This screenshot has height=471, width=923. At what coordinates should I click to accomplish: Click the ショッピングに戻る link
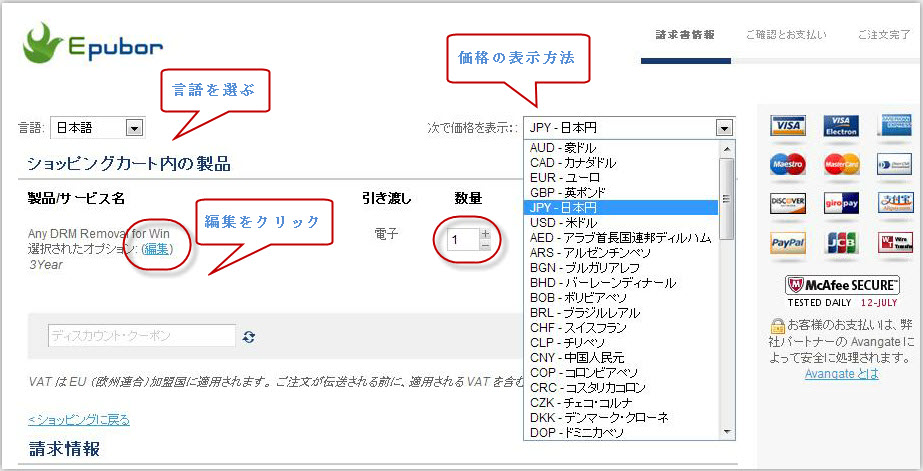click(79, 420)
